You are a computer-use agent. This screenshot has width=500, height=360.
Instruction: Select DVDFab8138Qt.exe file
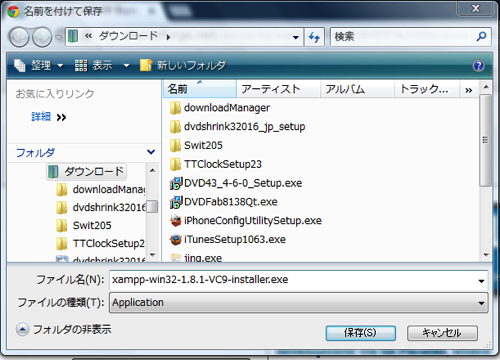click(x=223, y=202)
